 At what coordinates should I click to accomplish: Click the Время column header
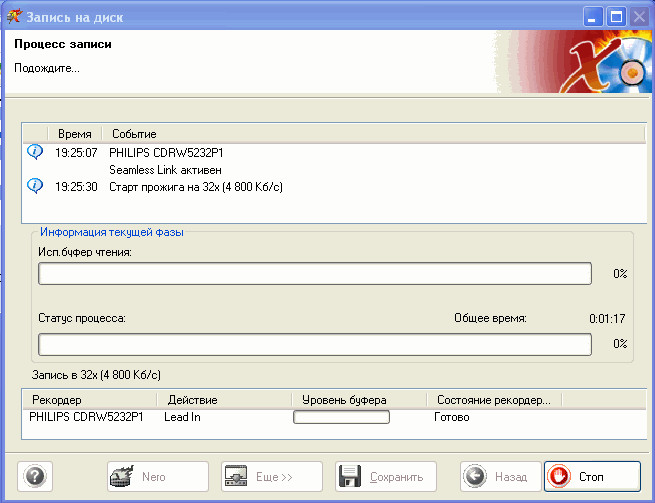pos(75,134)
